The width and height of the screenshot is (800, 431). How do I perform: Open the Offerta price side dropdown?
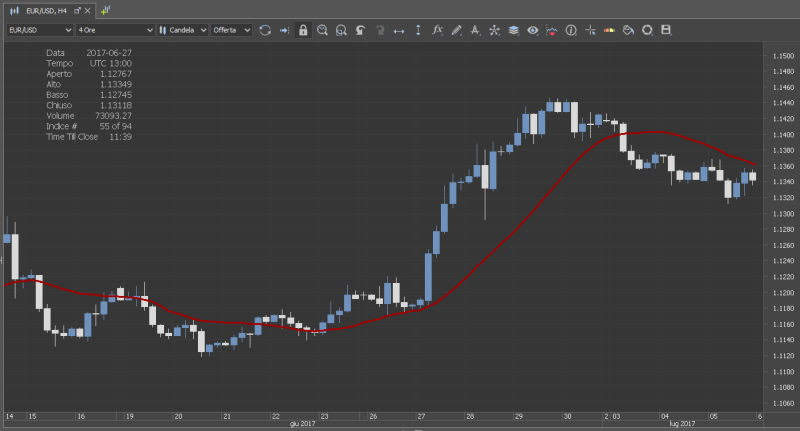pyautogui.click(x=231, y=30)
